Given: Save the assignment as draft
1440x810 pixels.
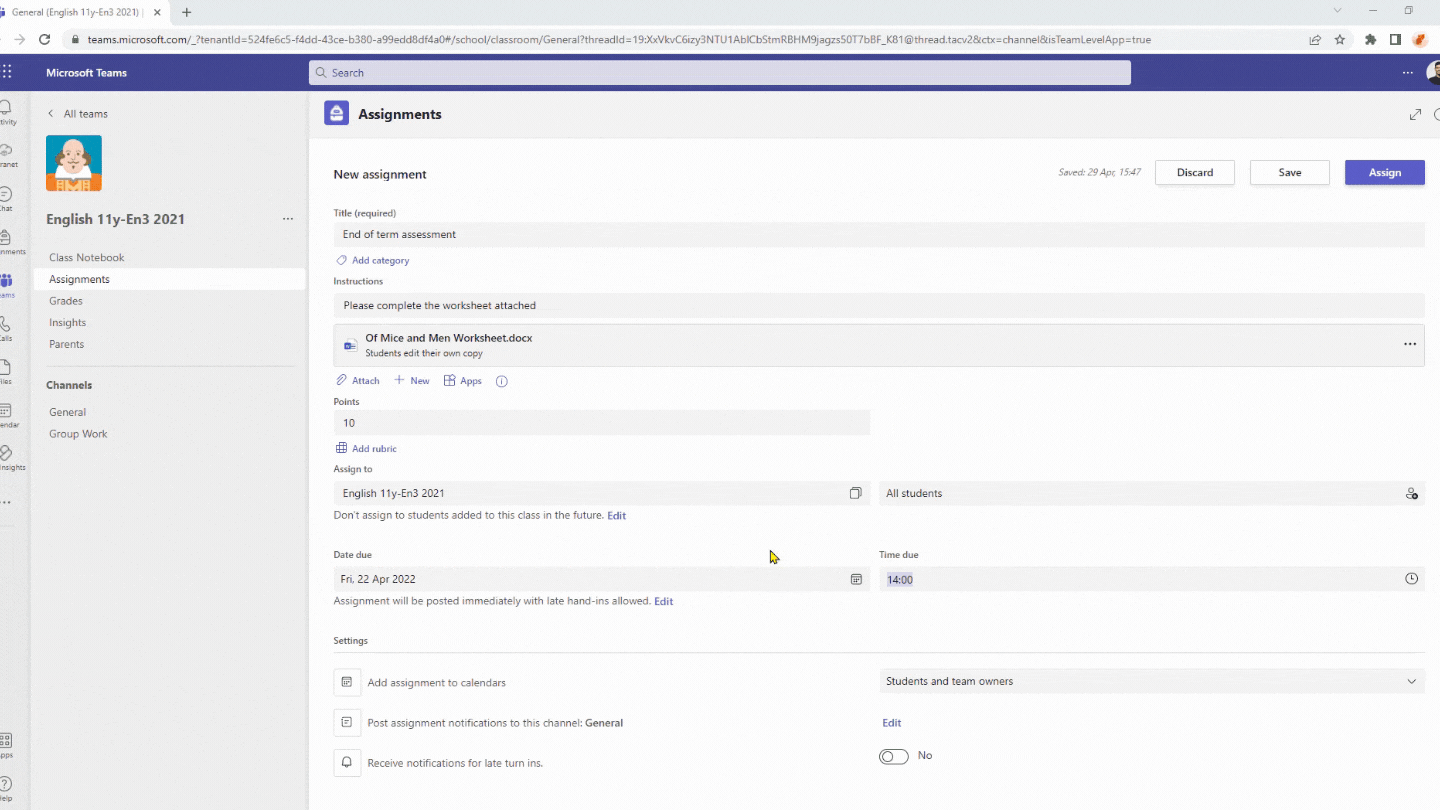Looking at the screenshot, I should click(1290, 172).
